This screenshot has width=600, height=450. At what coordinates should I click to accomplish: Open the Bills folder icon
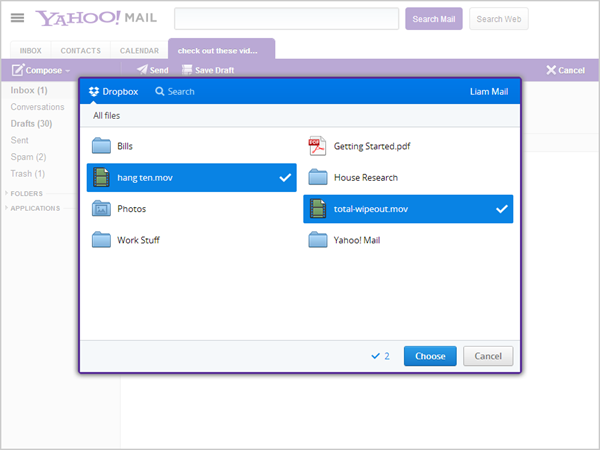click(x=101, y=146)
